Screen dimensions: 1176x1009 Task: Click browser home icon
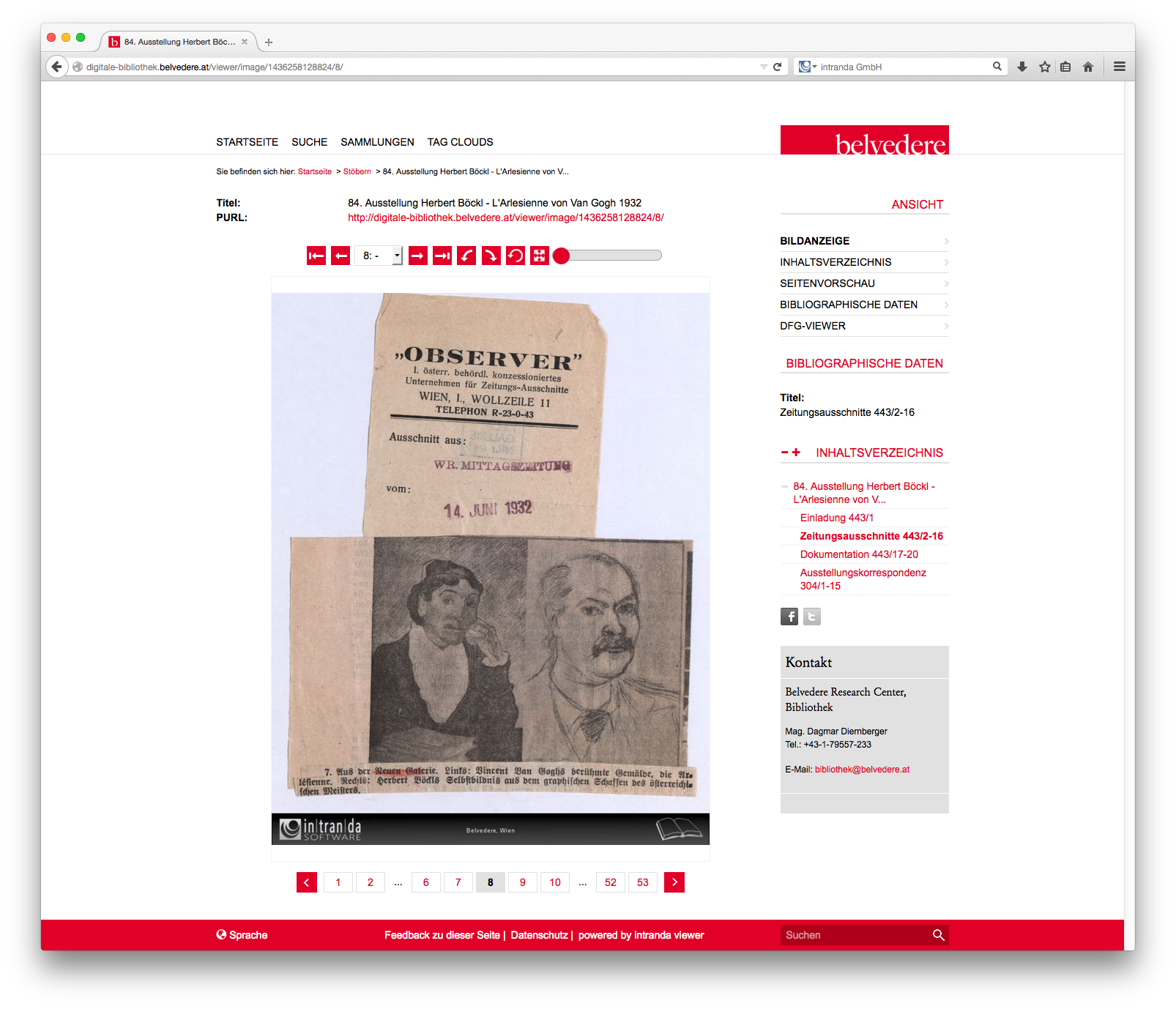[1088, 67]
